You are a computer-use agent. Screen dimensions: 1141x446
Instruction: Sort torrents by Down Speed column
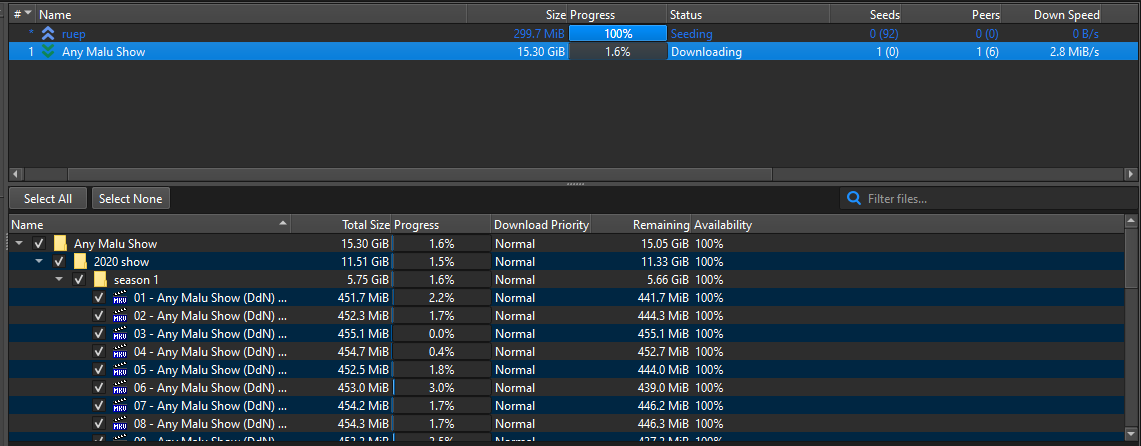click(x=1051, y=15)
